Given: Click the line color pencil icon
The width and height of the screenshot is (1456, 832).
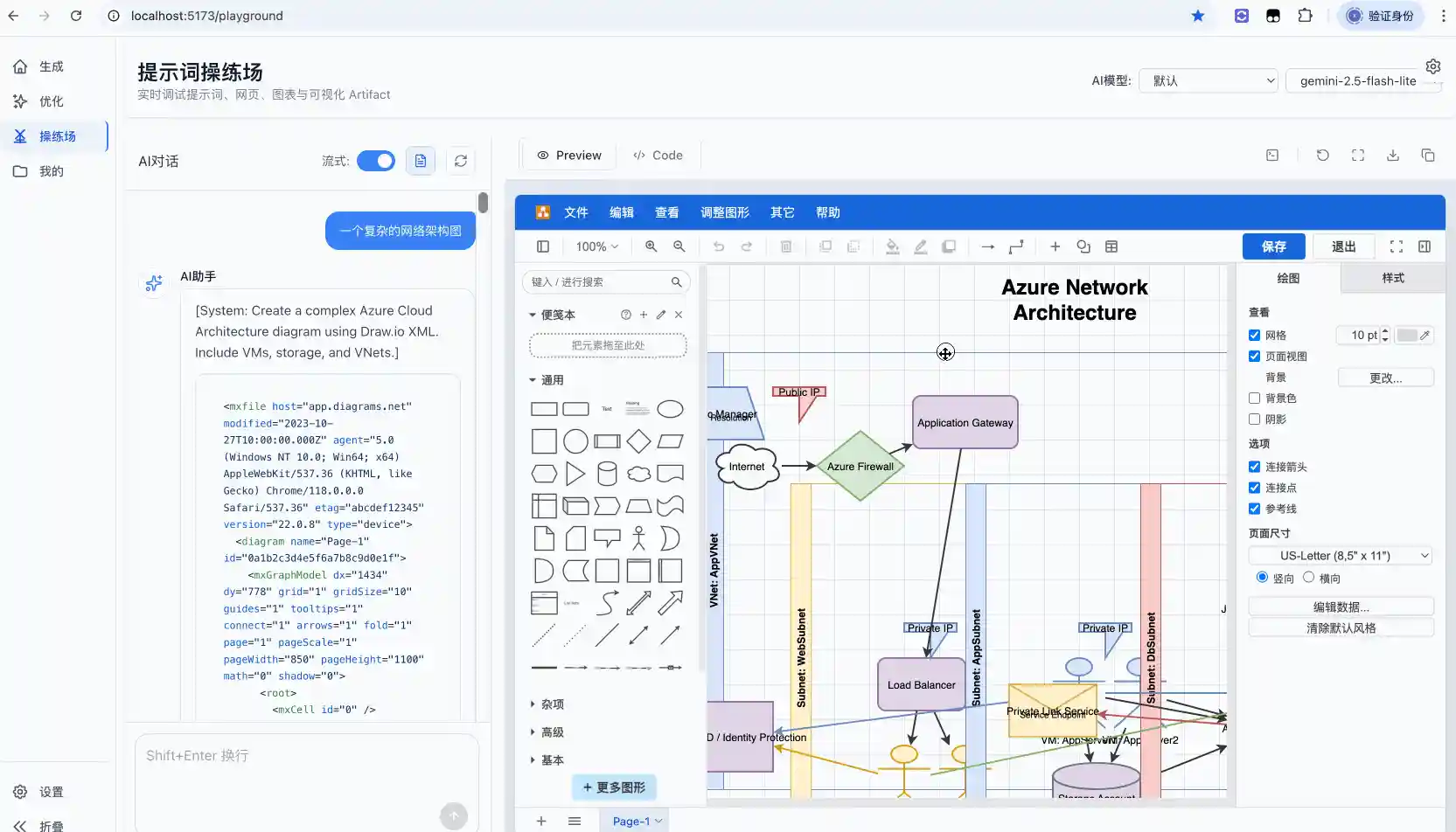Looking at the screenshot, I should (x=921, y=246).
